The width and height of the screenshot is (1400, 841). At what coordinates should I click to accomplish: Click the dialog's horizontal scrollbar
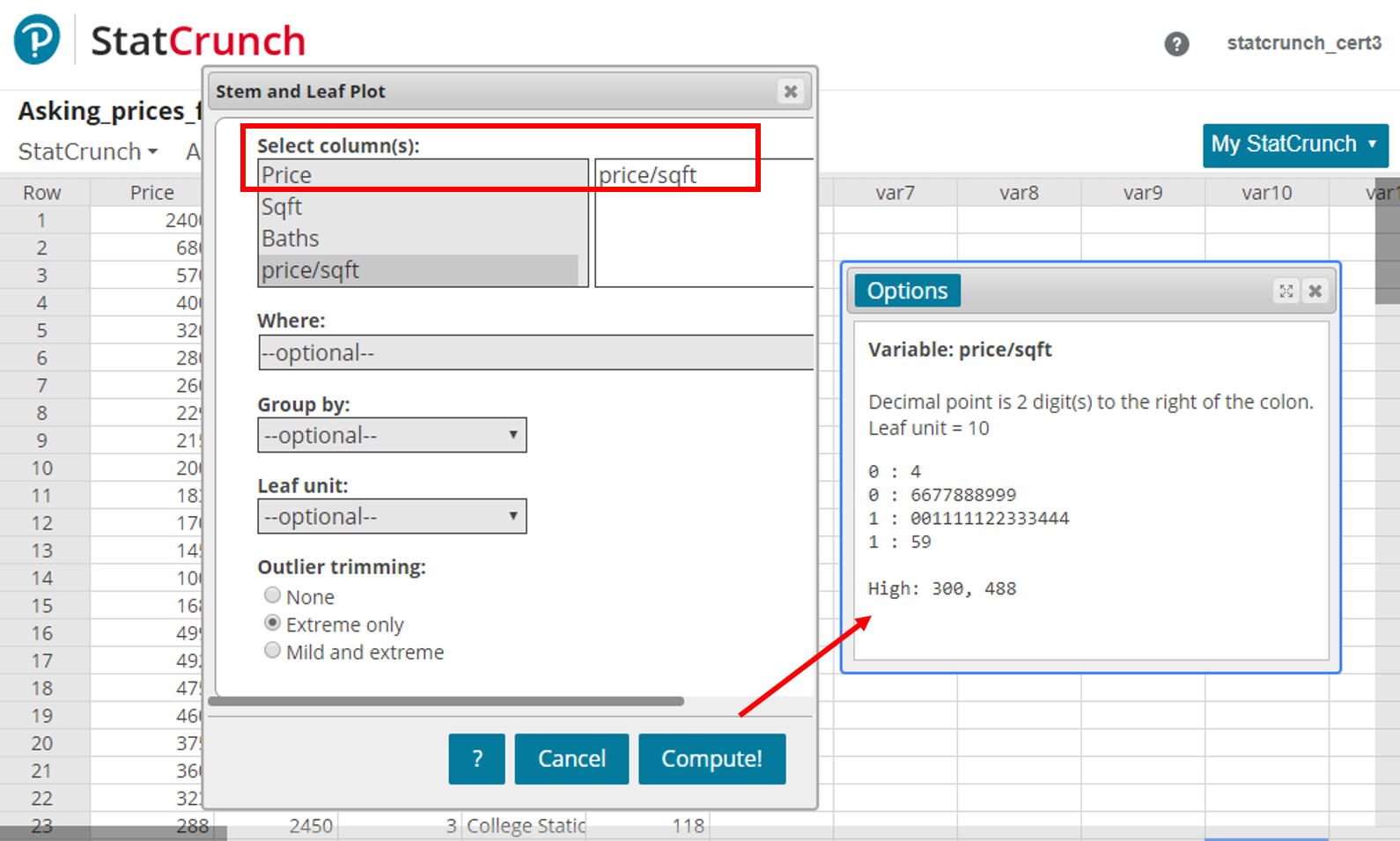446,702
